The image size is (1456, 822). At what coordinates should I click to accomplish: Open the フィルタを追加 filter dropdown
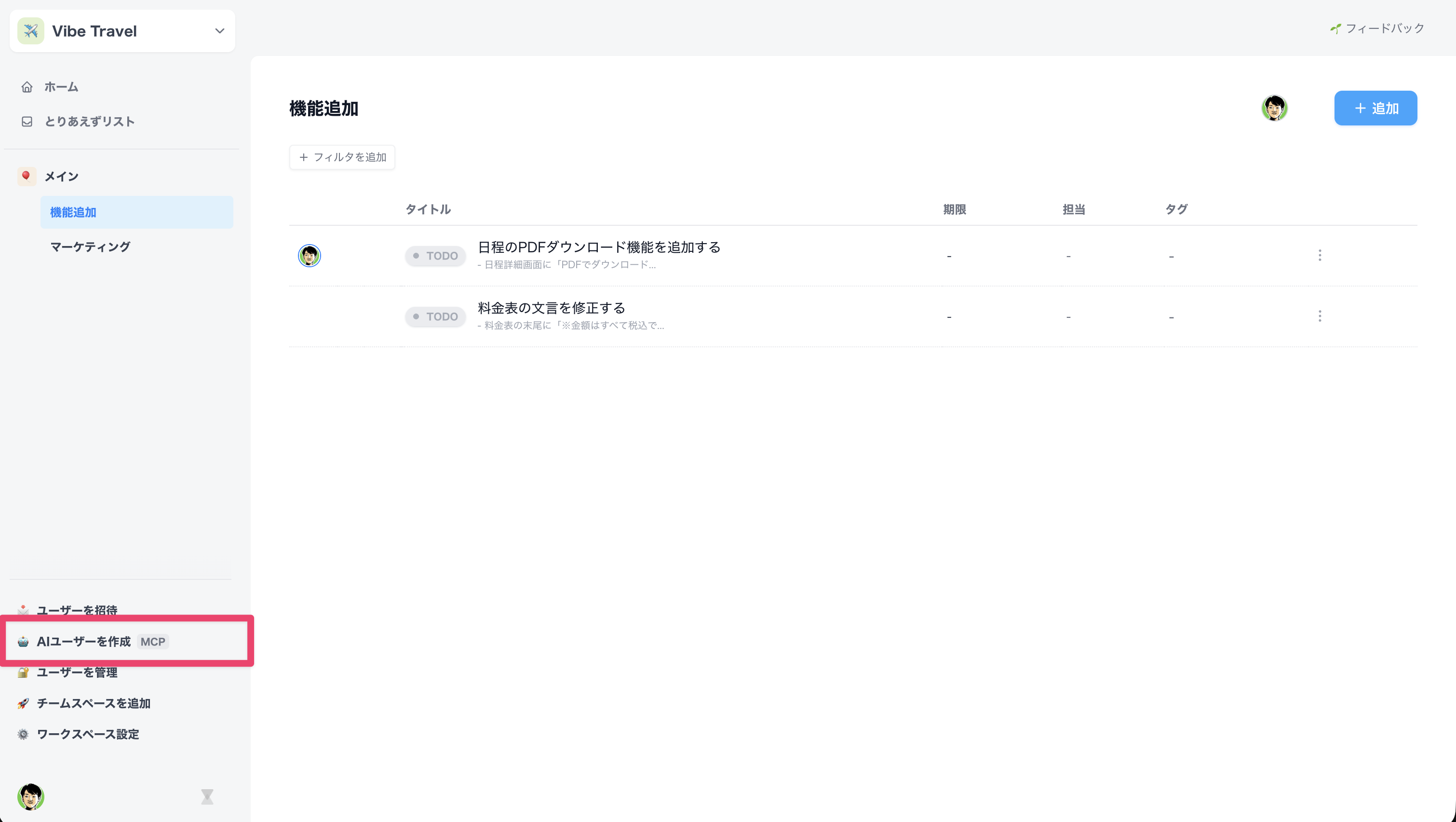(x=342, y=157)
